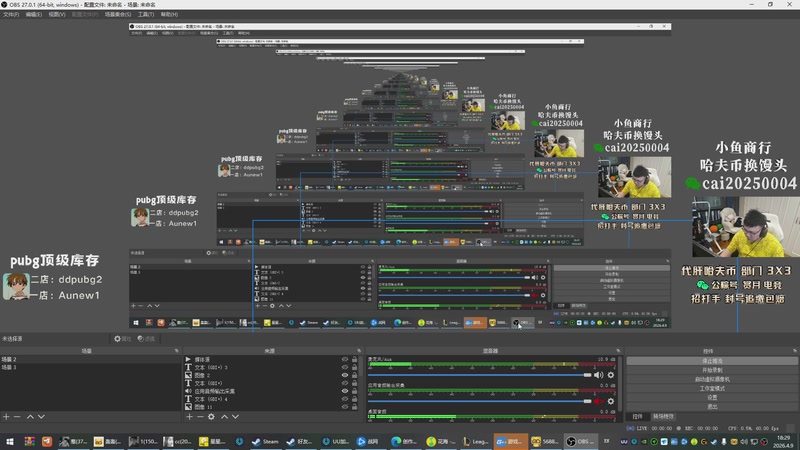Select 场景 3 in scenes list
The height and width of the screenshot is (450, 800).
[x=90, y=367]
